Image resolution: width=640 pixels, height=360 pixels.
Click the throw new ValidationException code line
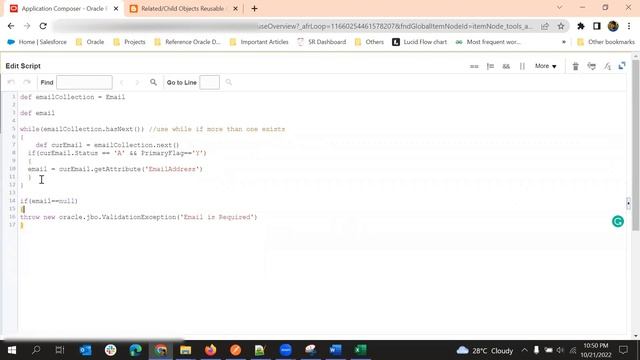pos(139,217)
